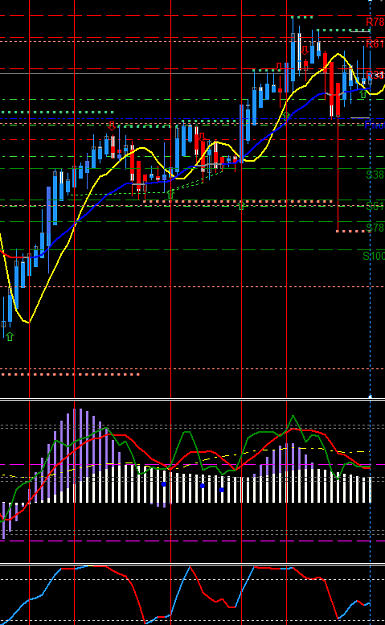This screenshot has height=625, width=385.
Task: Click the R38 resistance level label
Action: pos(375,75)
